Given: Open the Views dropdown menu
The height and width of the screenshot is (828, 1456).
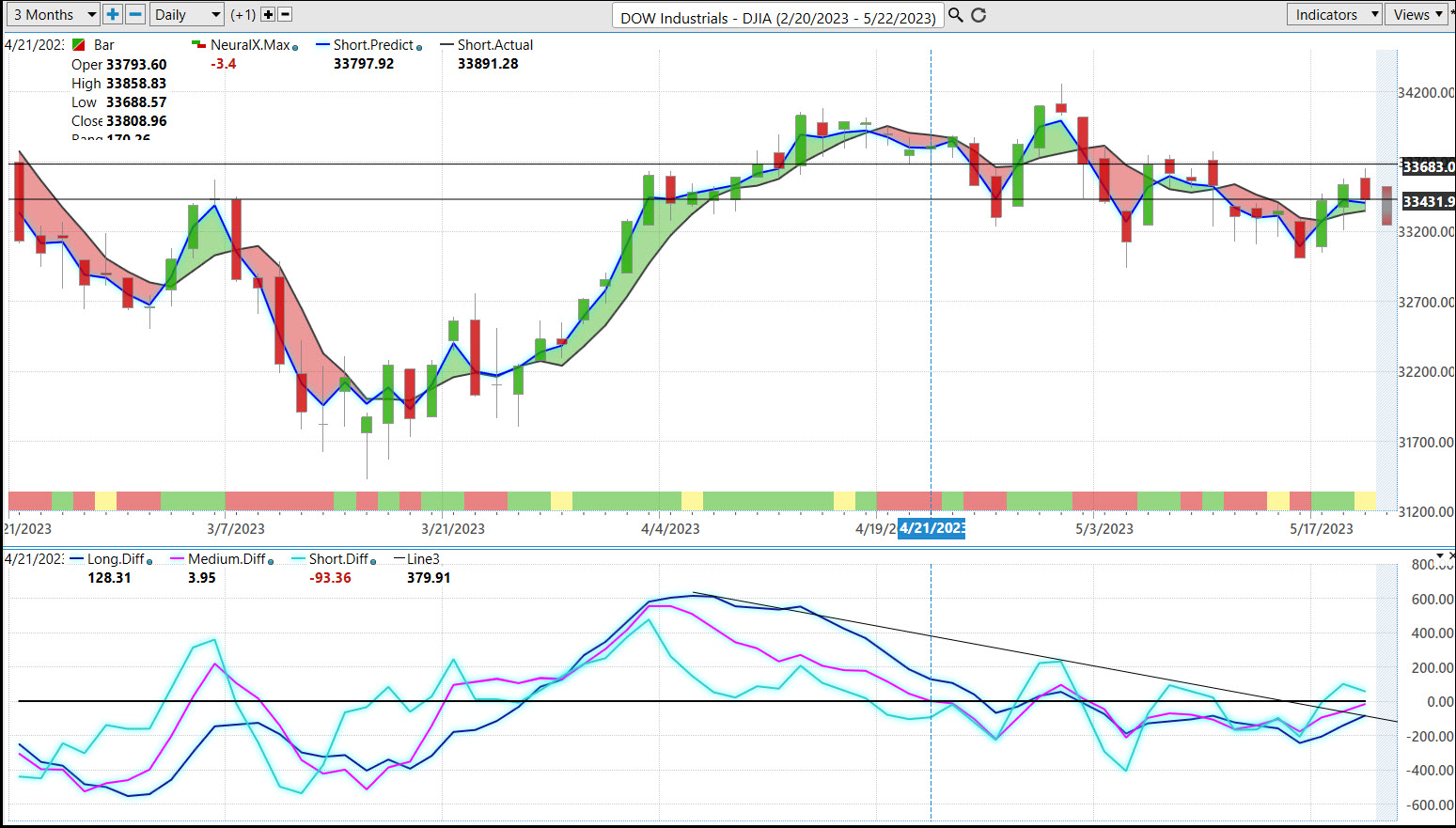Looking at the screenshot, I should pyautogui.click(x=1417, y=14).
